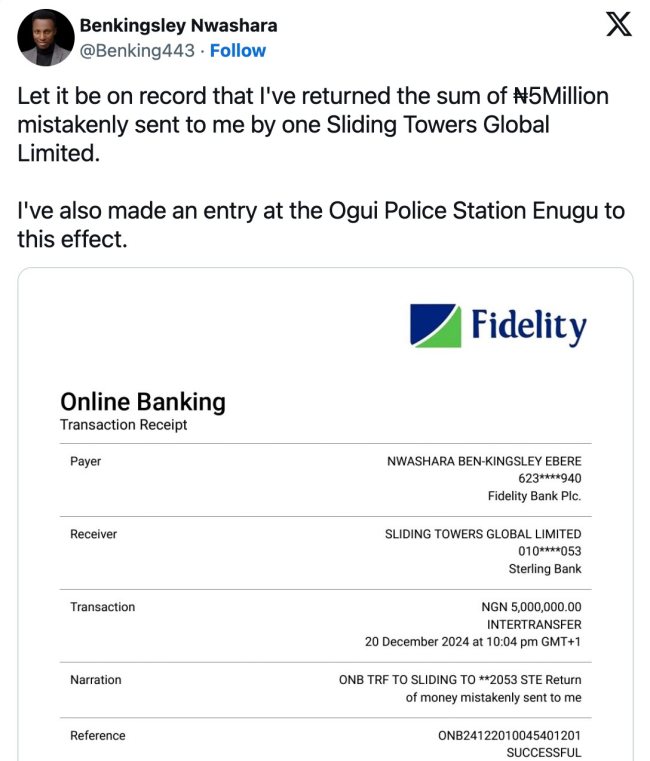
Task: Click the Reference row label
Action: tap(97, 736)
